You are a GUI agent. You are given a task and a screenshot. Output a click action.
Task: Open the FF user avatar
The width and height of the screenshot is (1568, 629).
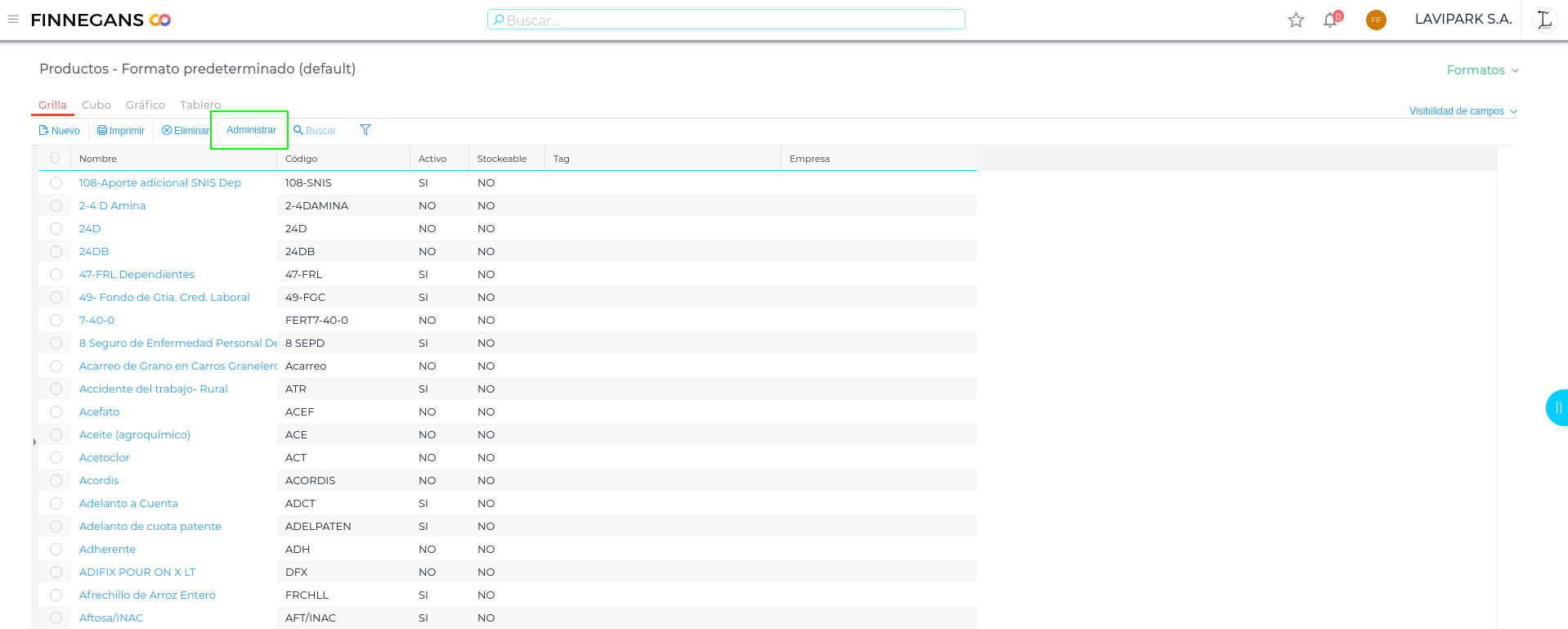(x=1376, y=20)
